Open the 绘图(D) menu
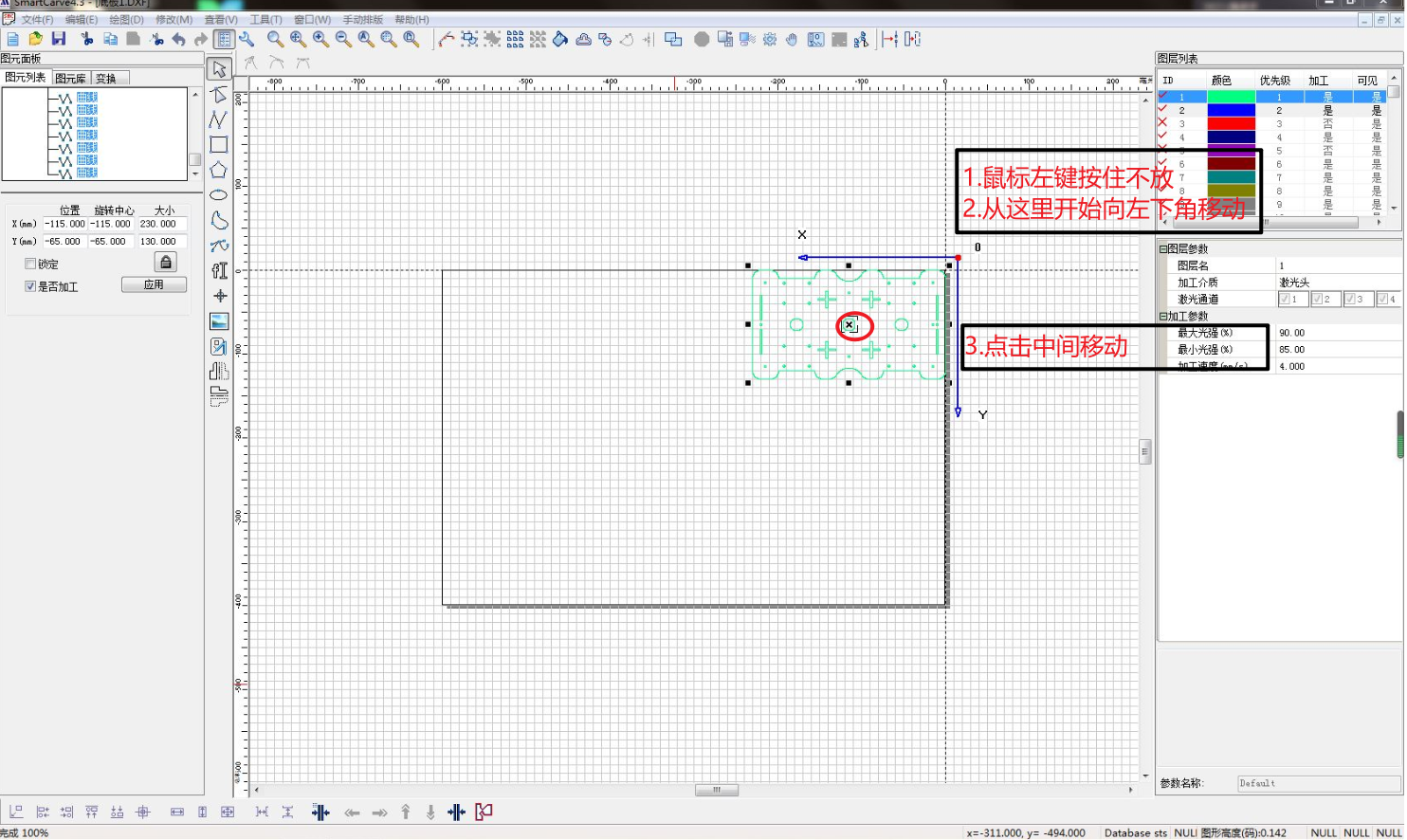Screen dimensions: 1407x840 (x=127, y=20)
